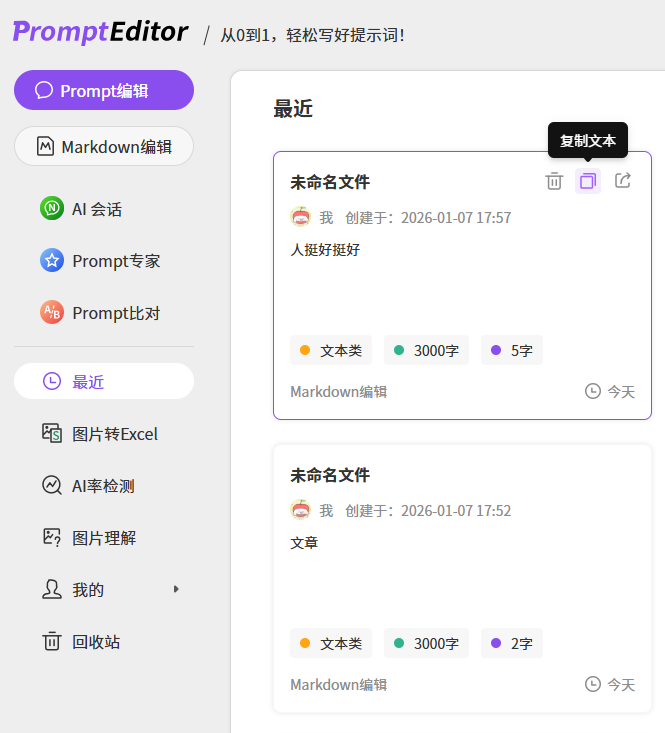Click the user avatar on second file card
Screen dimensions: 665x733
pyautogui.click(x=300, y=510)
